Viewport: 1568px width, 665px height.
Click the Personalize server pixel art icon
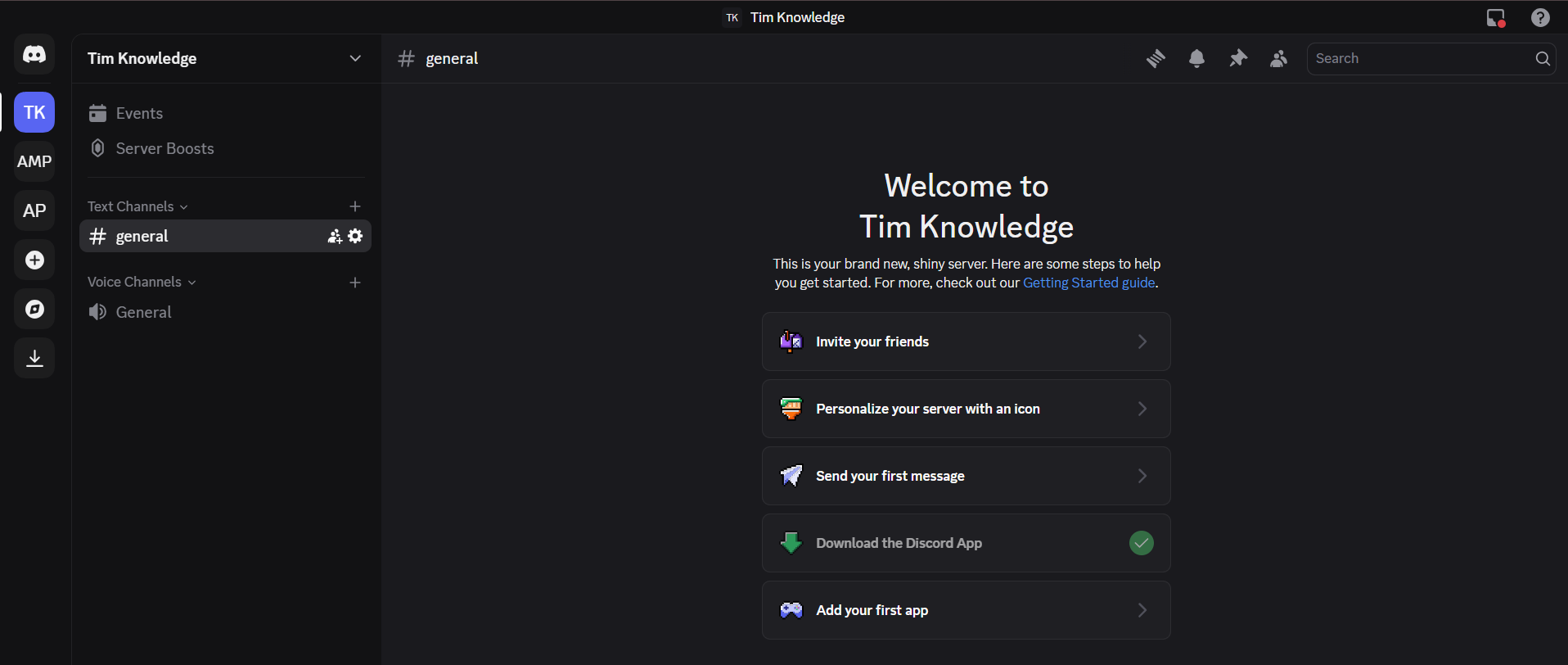(x=791, y=409)
